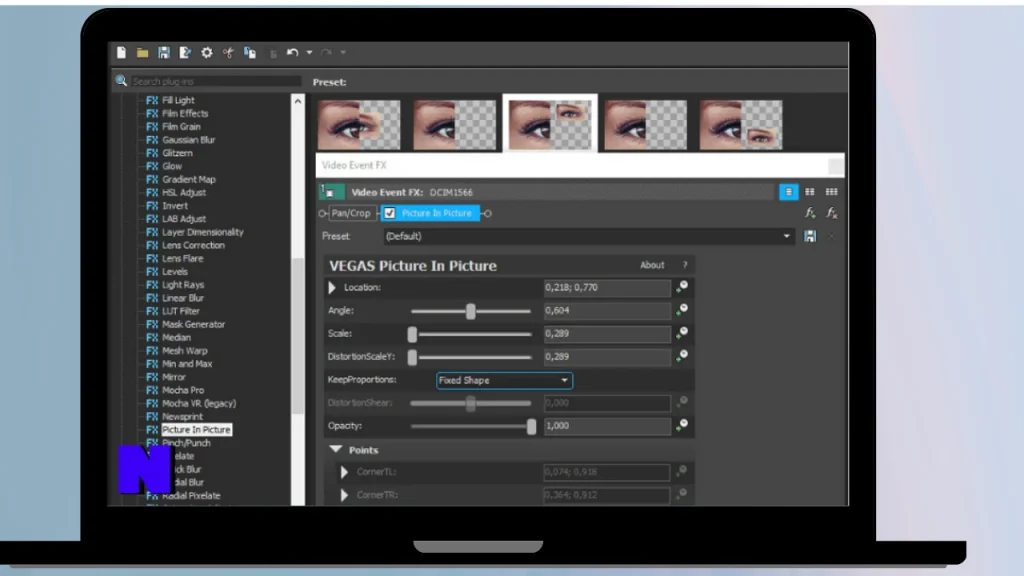This screenshot has height=576, width=1024.
Task: Click the Angle value field 0,604
Action: (x=607, y=311)
